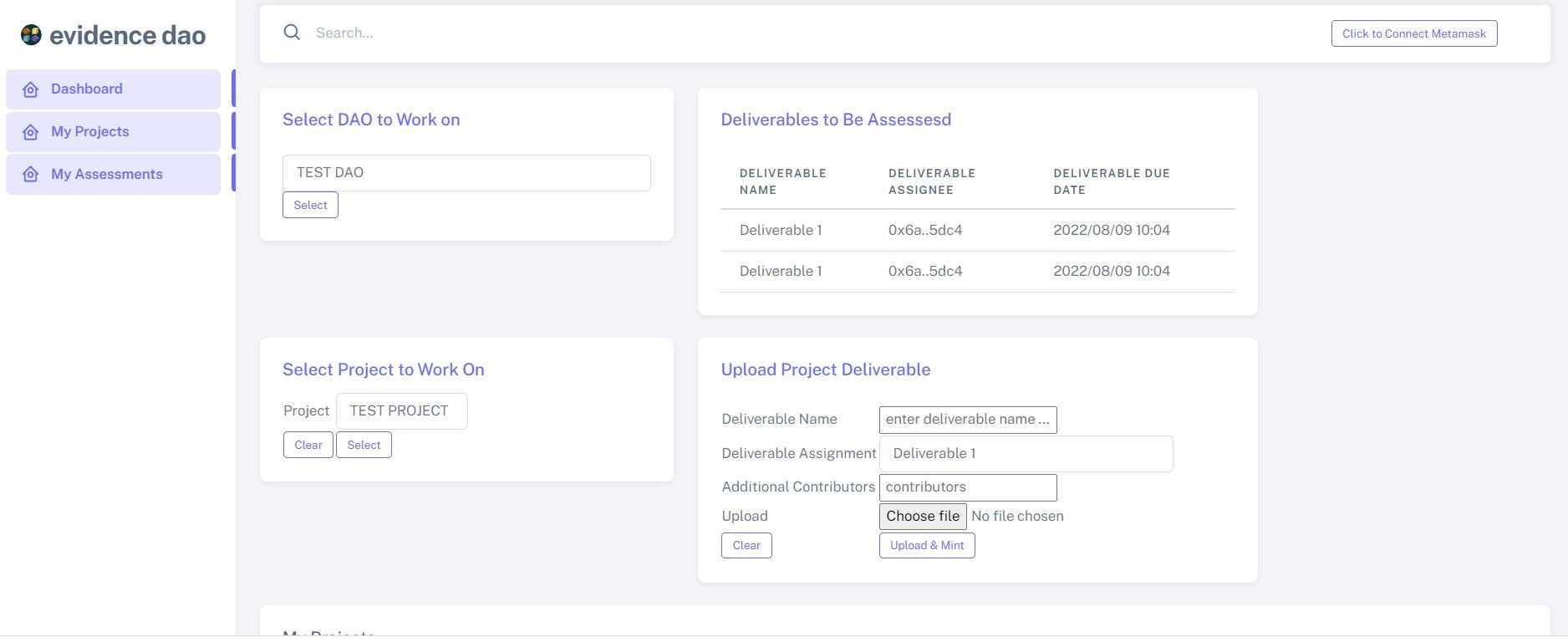Open the Dashboard menu item
Viewport: 1568px width, 642px height.
coord(113,89)
